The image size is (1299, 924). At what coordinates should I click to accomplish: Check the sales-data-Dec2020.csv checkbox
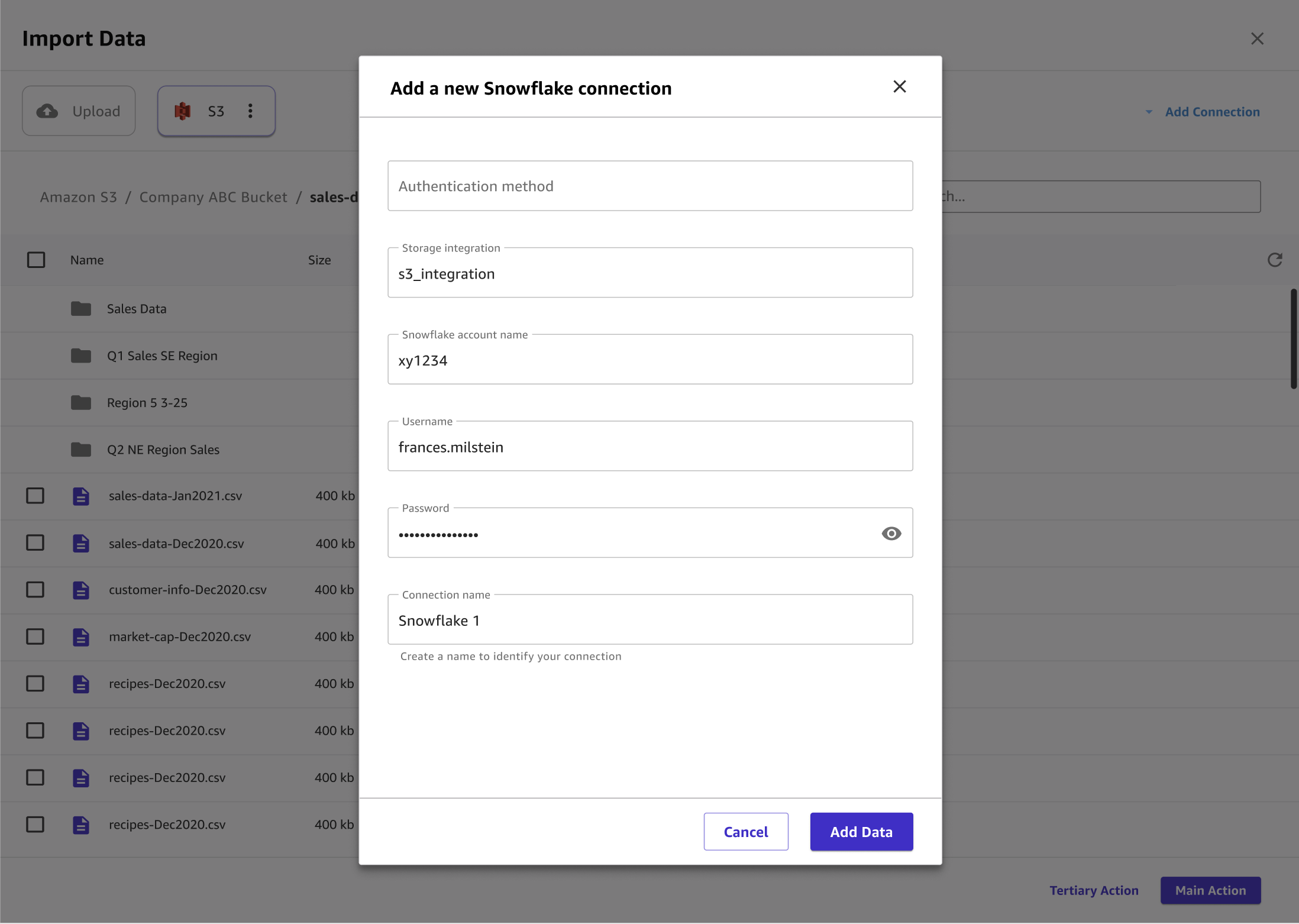pyautogui.click(x=36, y=543)
